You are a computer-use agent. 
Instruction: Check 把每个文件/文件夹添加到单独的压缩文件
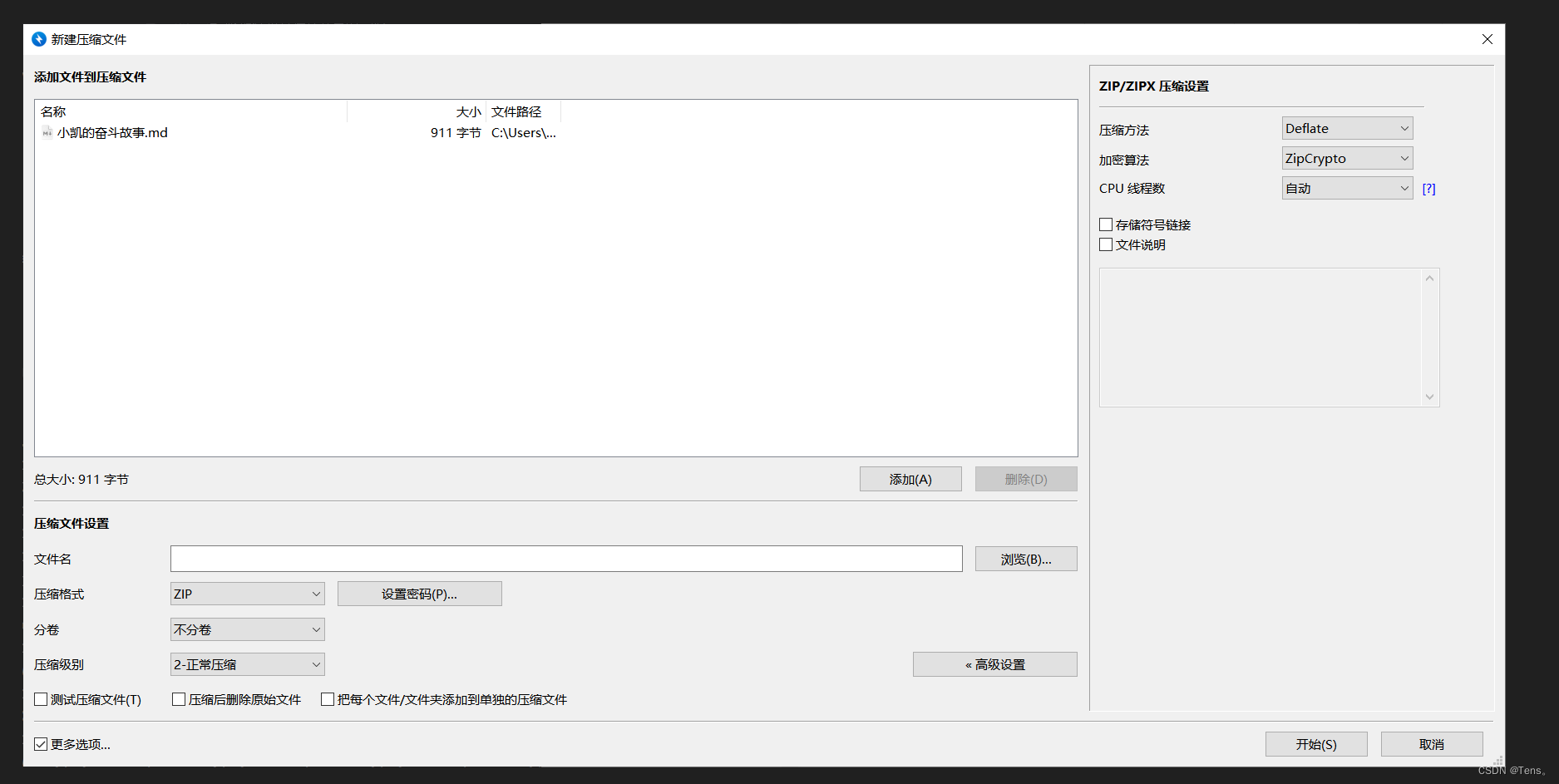coord(328,699)
